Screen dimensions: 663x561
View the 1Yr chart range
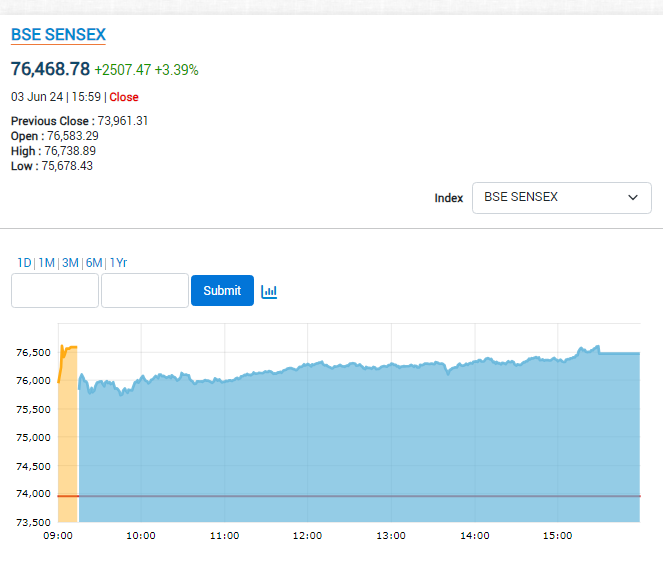(x=118, y=263)
